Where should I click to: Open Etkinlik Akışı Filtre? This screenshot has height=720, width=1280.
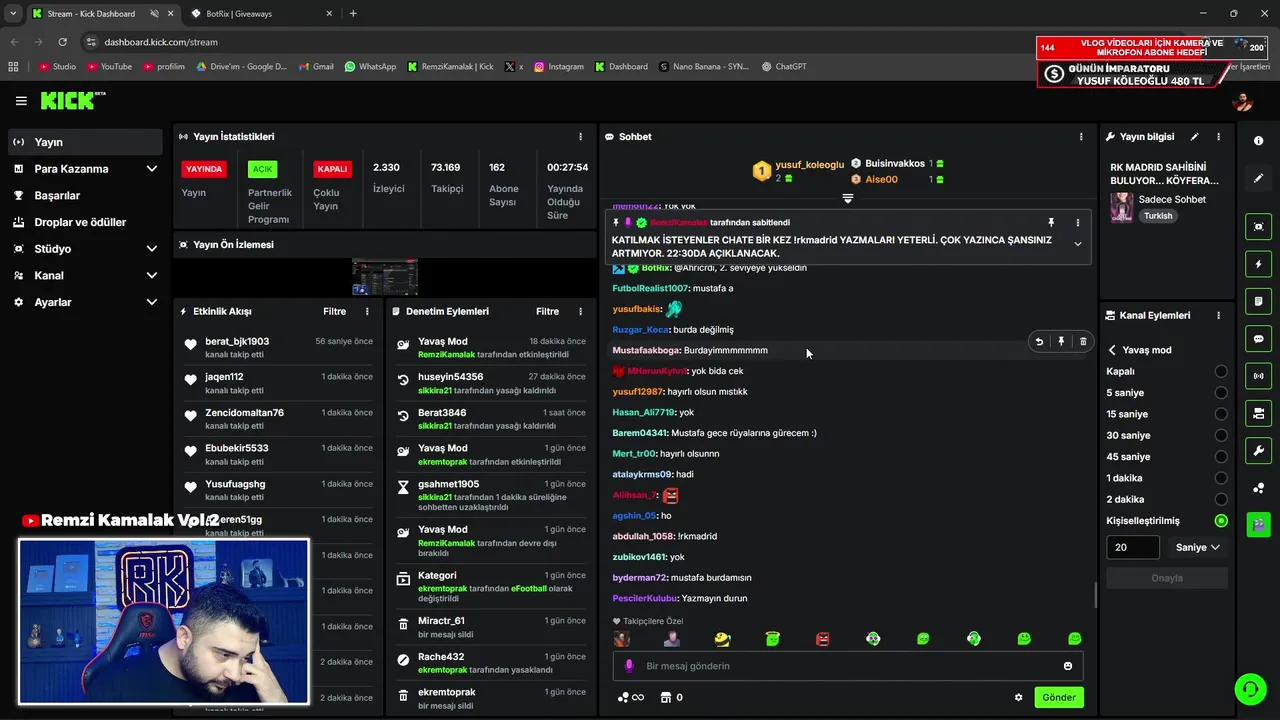[x=334, y=311]
